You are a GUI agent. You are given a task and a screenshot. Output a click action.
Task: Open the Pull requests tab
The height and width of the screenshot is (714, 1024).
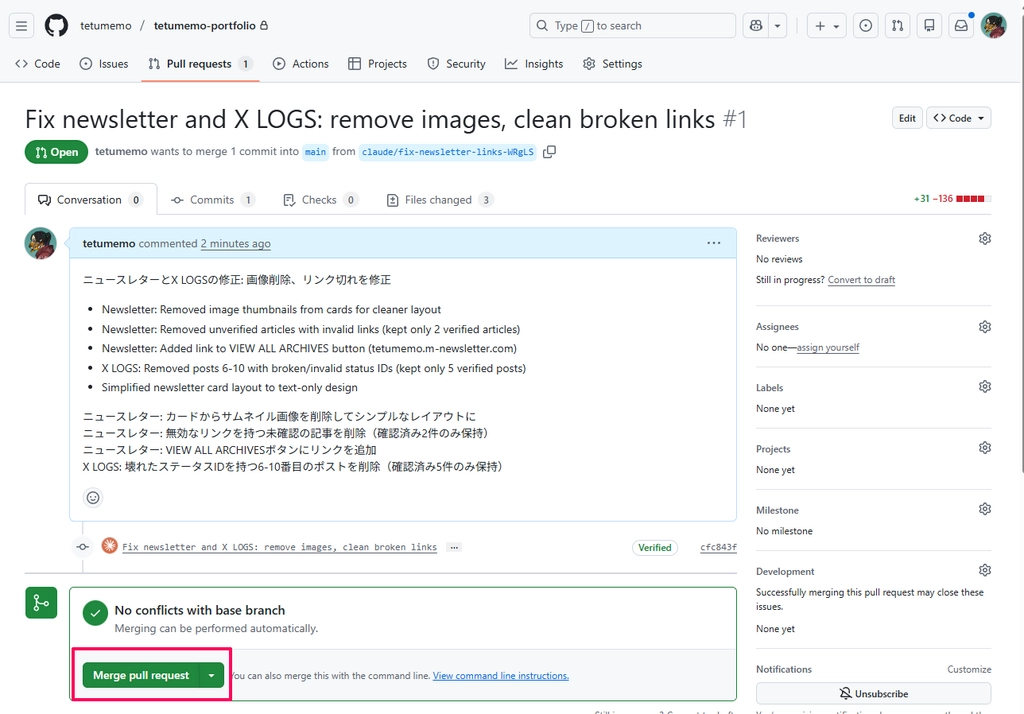click(x=200, y=63)
